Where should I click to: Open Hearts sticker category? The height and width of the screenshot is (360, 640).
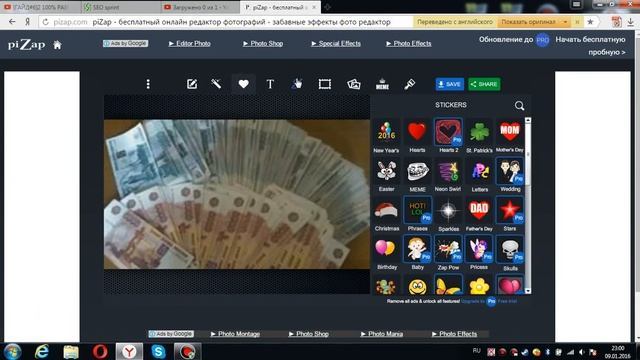coord(417,136)
